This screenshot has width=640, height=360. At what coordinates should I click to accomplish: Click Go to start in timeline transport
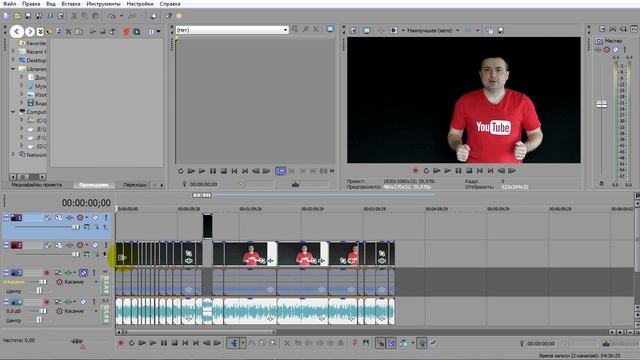(x=185, y=343)
